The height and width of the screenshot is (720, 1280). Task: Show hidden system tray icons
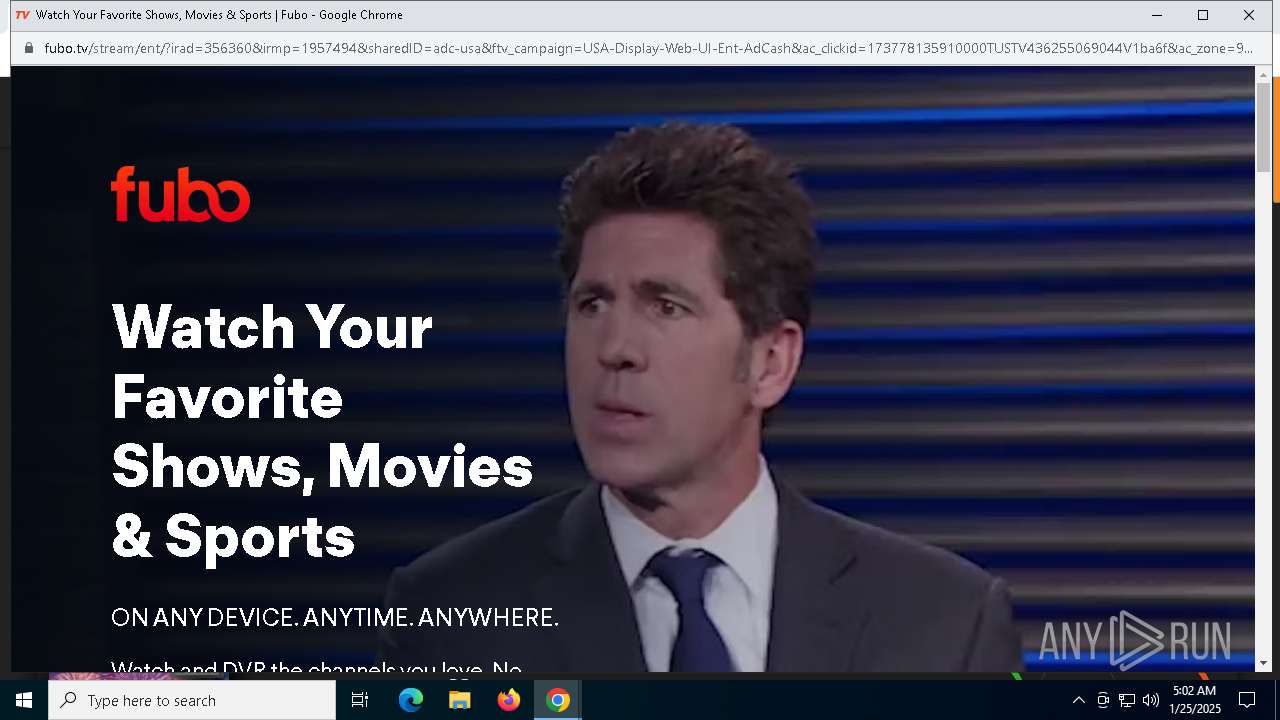coord(1078,700)
